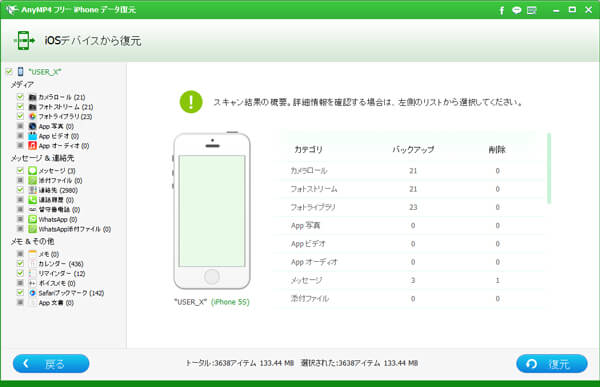Click the メモ notes icon
Image resolution: width=600 pixels, height=387 pixels.
coord(33,254)
